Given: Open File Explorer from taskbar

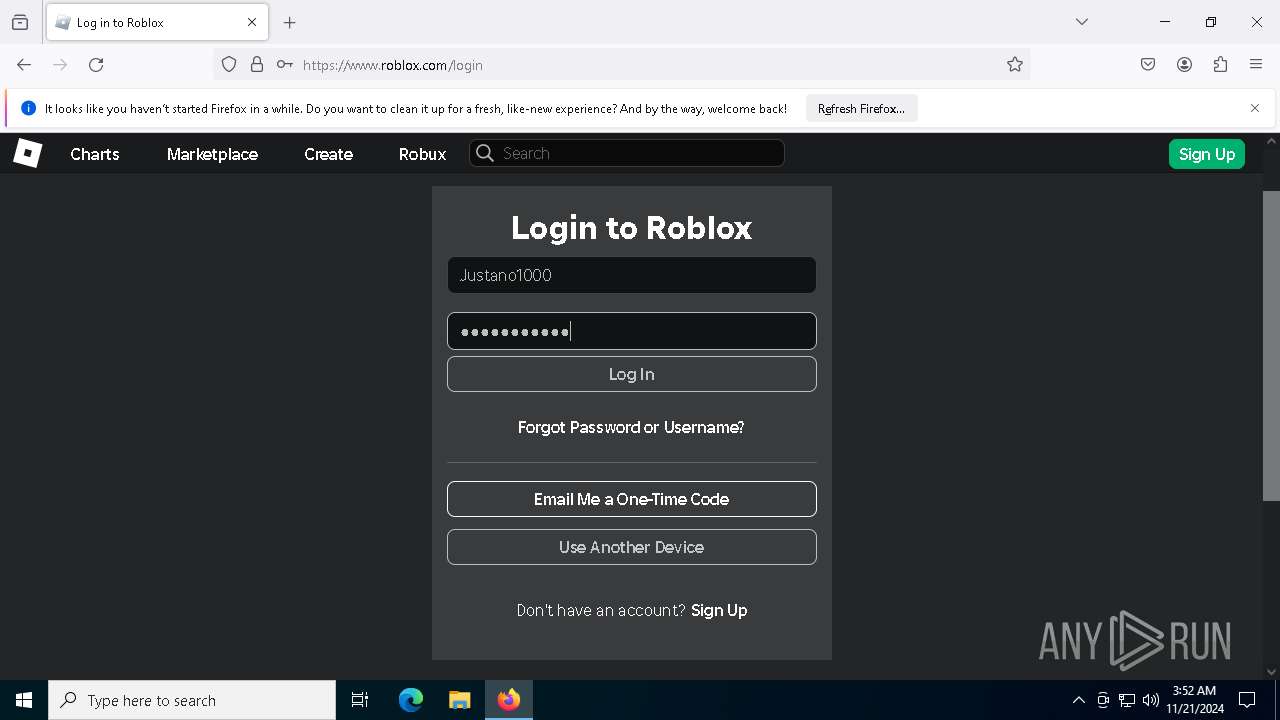Looking at the screenshot, I should (x=459, y=700).
